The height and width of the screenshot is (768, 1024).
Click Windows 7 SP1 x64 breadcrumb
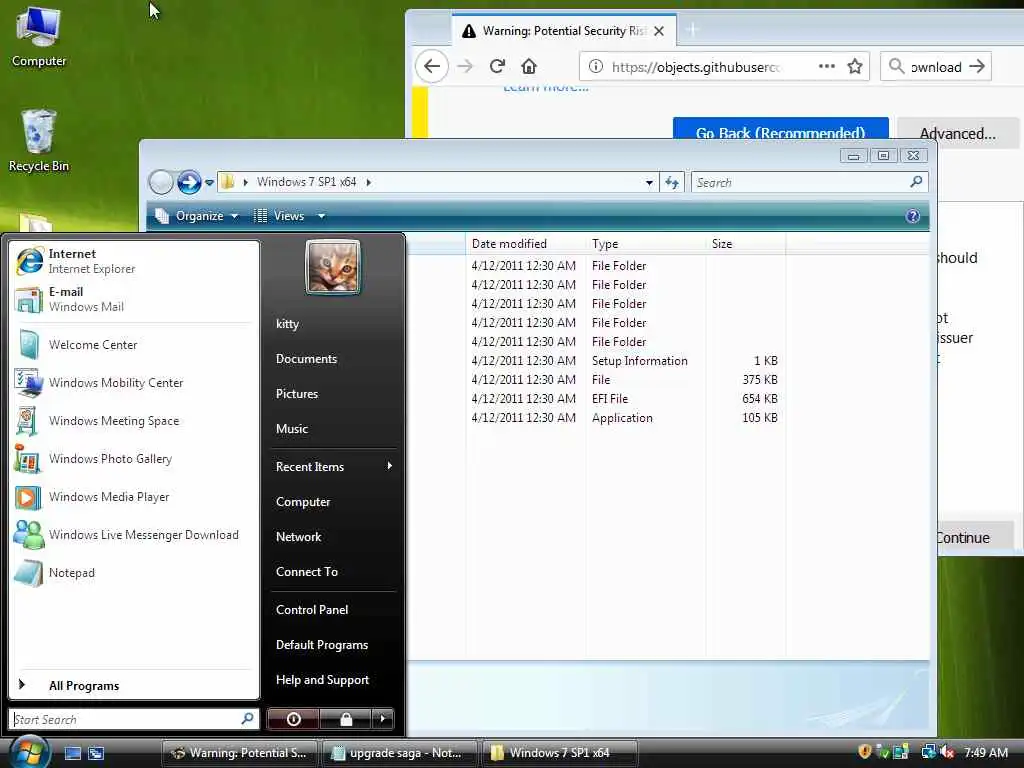click(306, 182)
